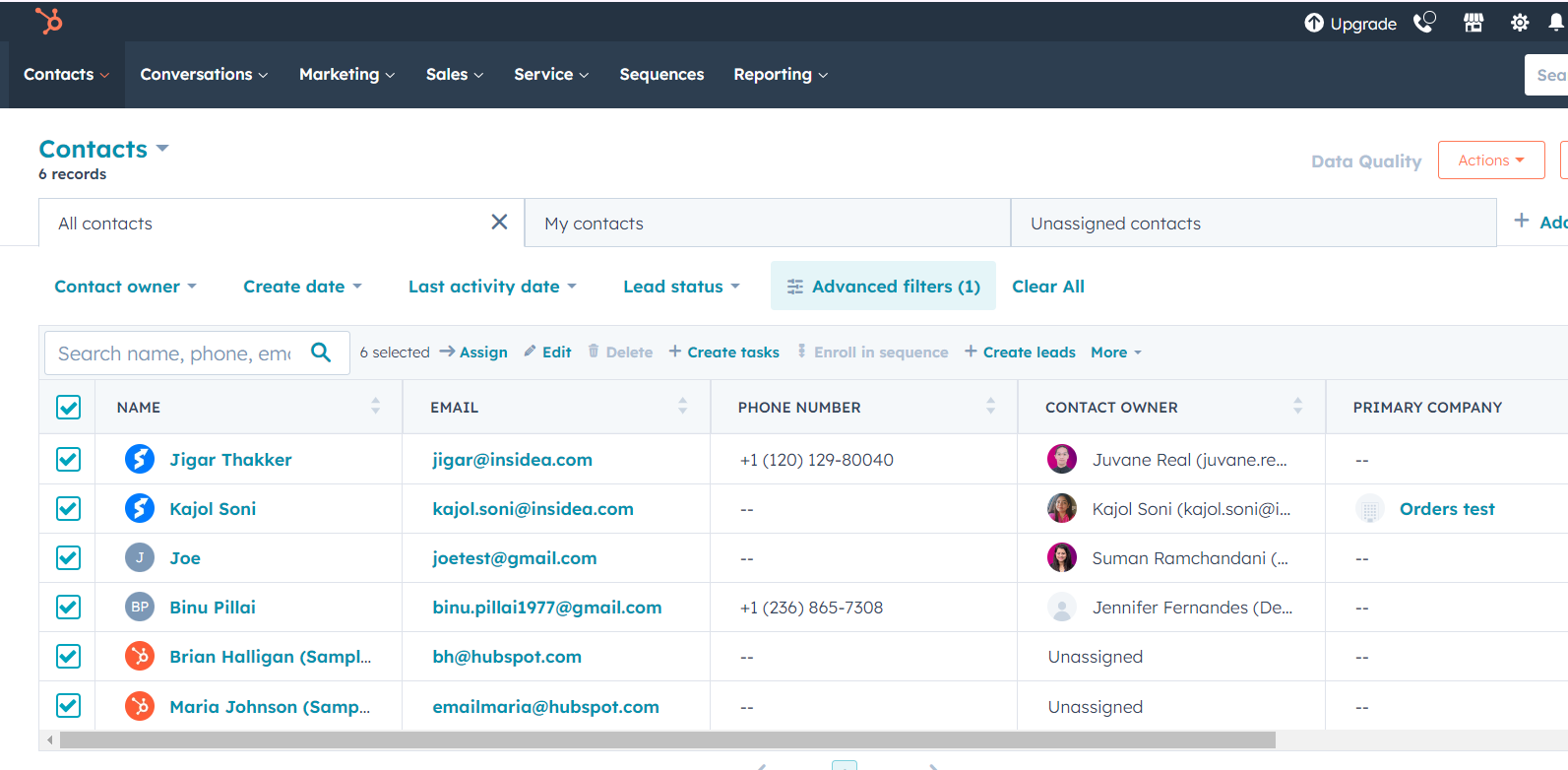Expand the Contacts object title dropdown
Screen dimensions: 1568x770
click(103, 149)
